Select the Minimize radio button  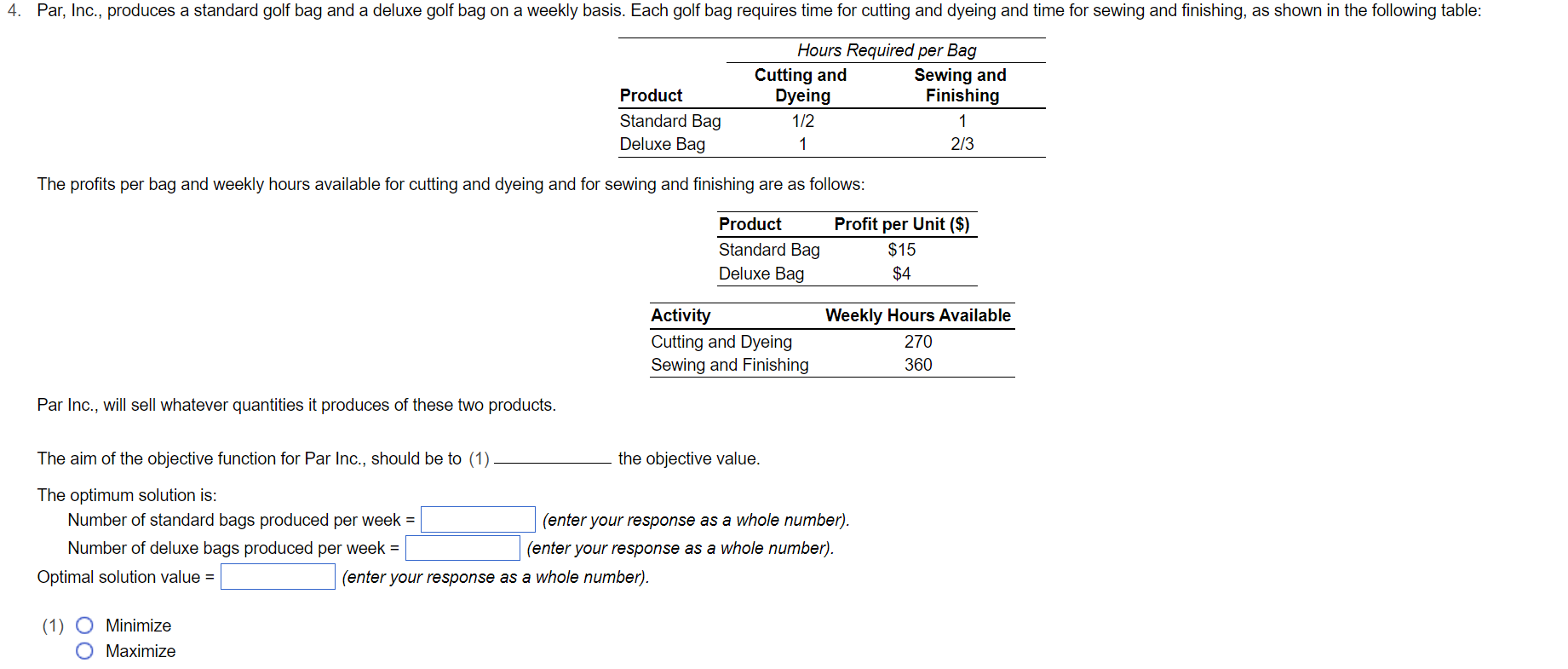(83, 625)
